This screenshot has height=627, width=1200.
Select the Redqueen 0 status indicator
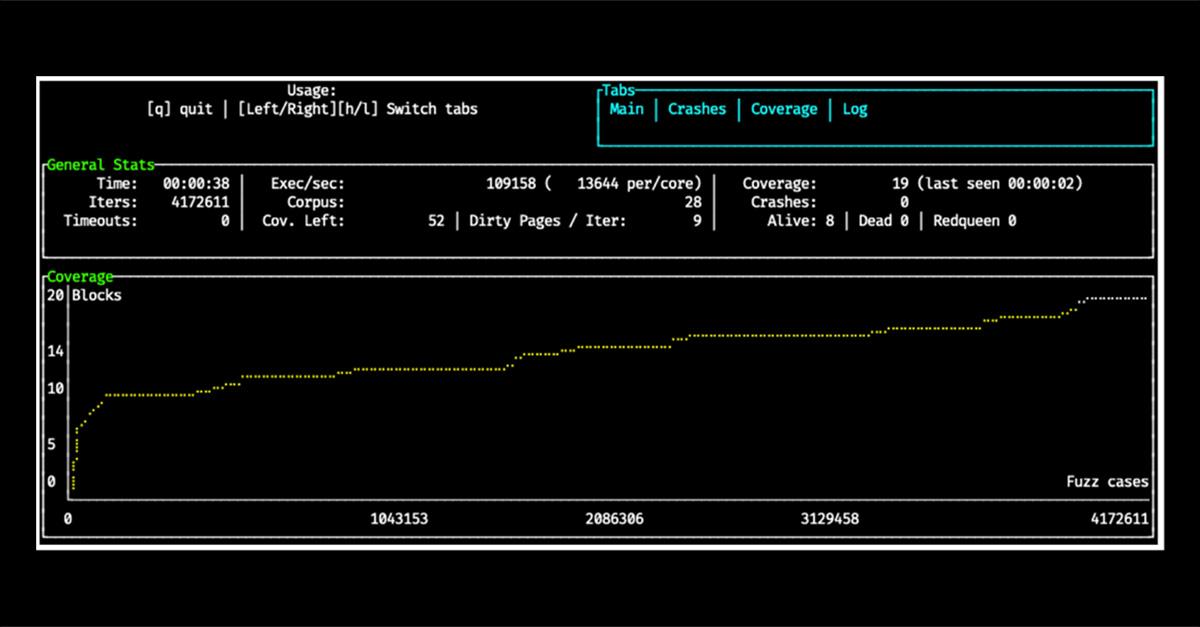[x=974, y=221]
